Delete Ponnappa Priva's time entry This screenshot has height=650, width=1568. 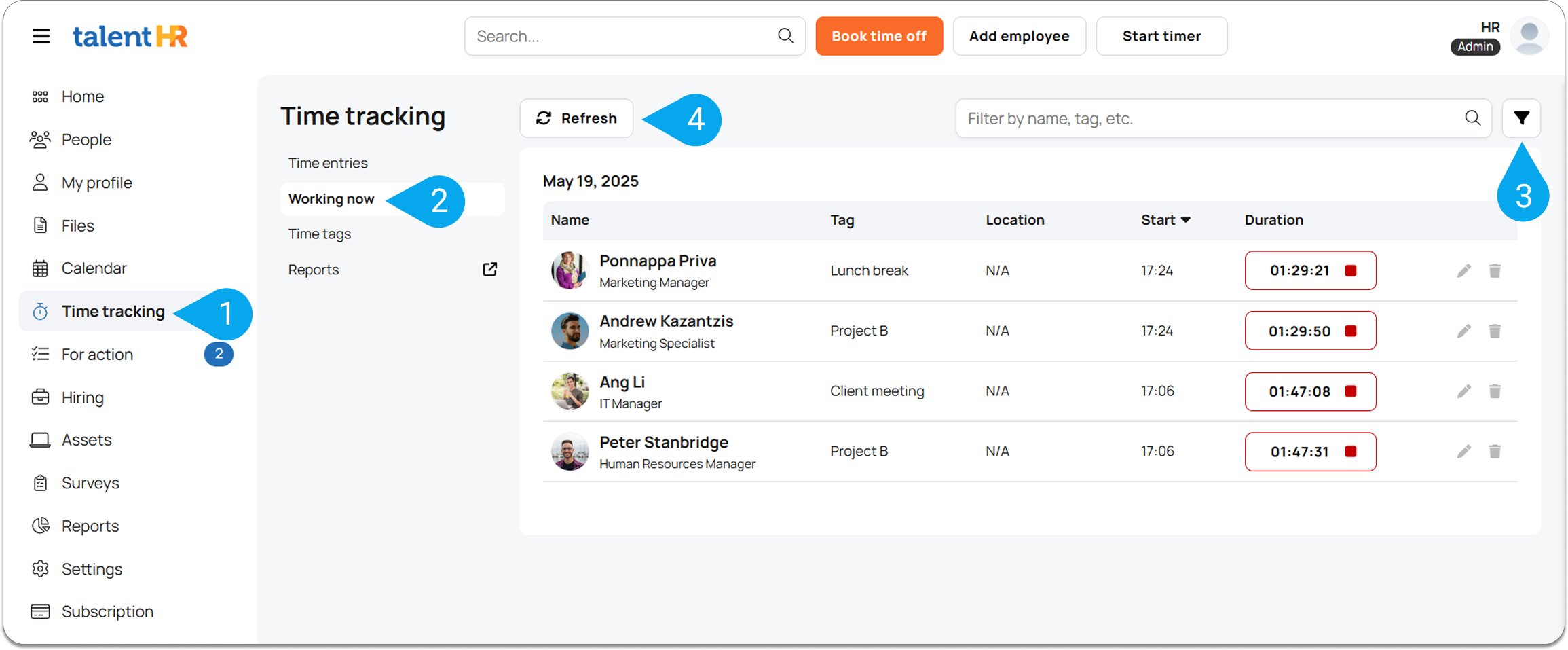point(1495,270)
